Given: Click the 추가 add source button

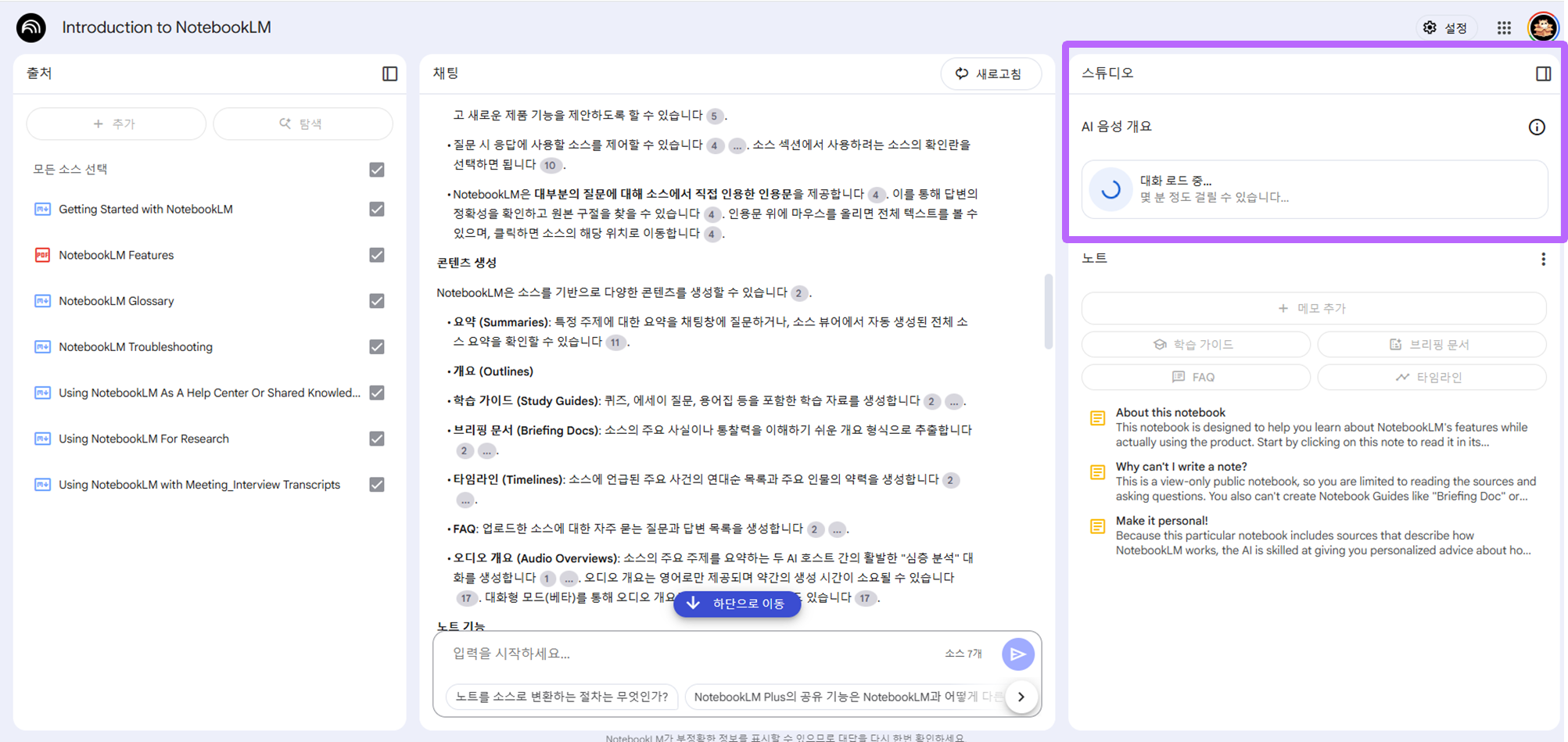Looking at the screenshot, I should (116, 124).
